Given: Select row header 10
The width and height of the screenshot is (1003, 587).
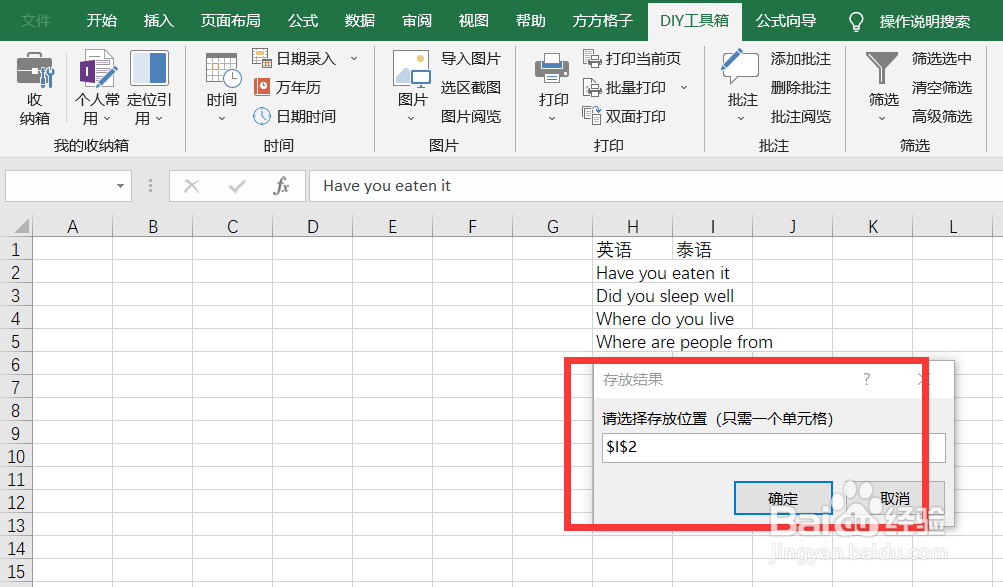Looking at the screenshot, I should pyautogui.click(x=16, y=457).
